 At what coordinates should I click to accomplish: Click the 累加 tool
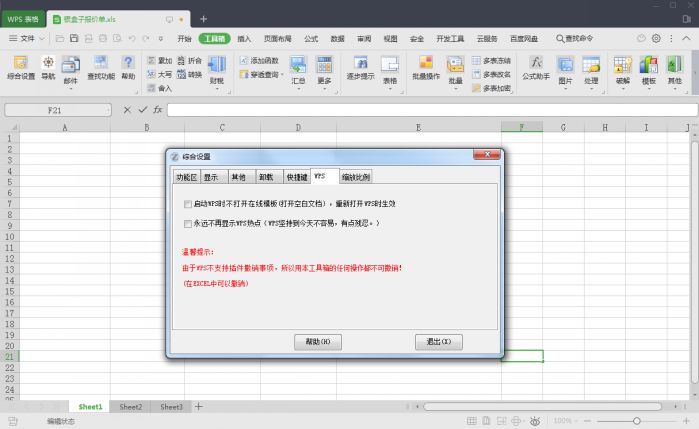160,60
